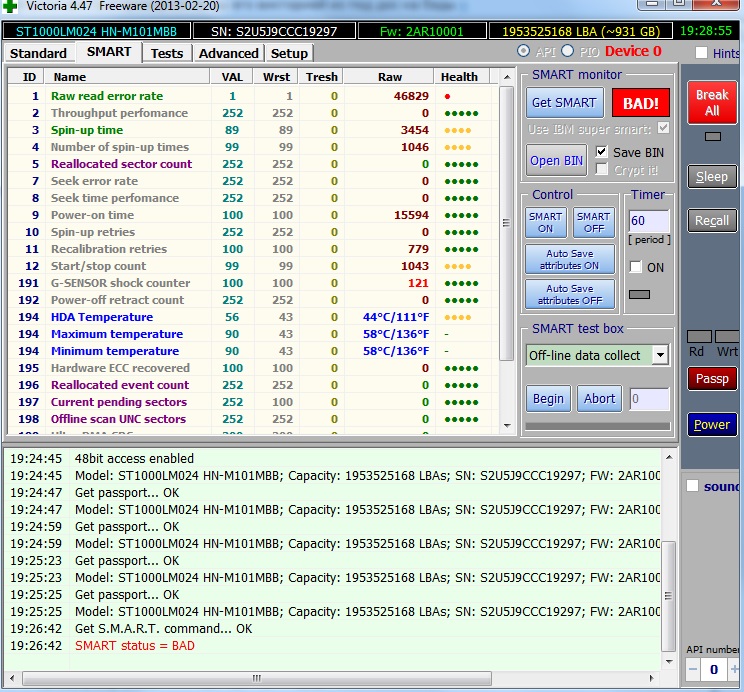This screenshot has height=692, width=744.
Task: Turn SMART ON in the Control group
Action: coord(545,222)
